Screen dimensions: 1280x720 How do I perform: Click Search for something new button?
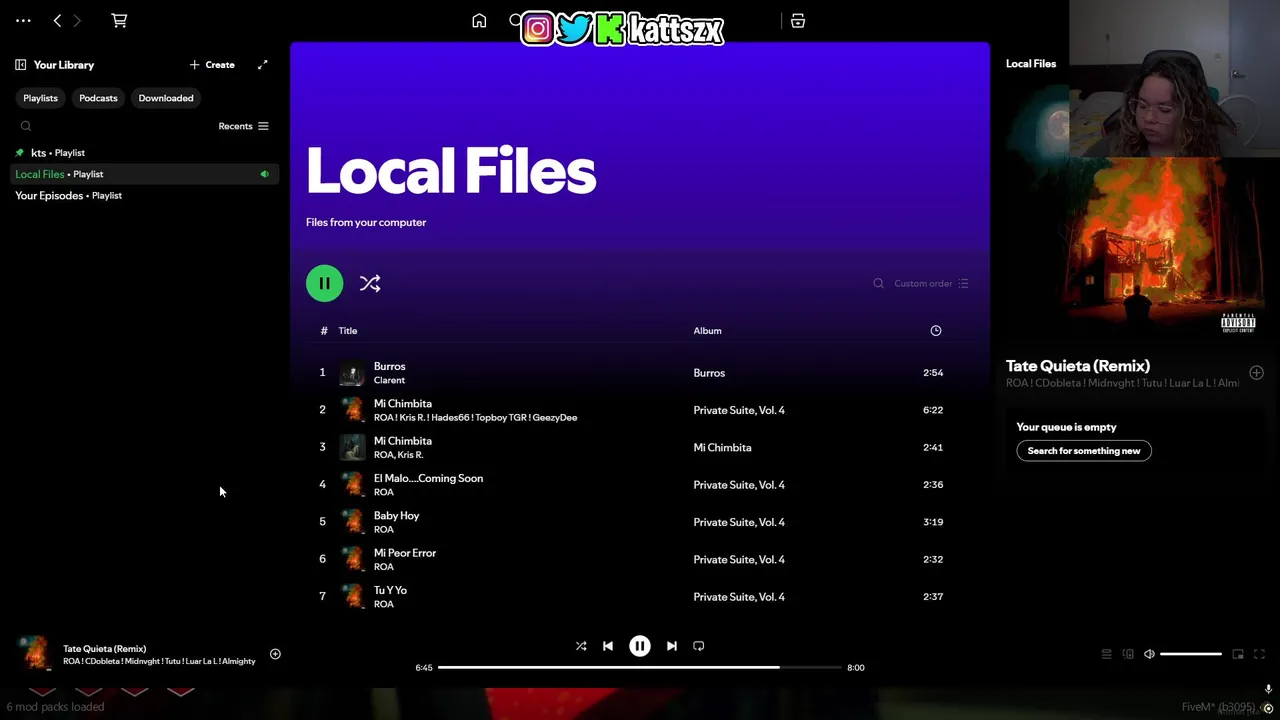[1084, 451]
